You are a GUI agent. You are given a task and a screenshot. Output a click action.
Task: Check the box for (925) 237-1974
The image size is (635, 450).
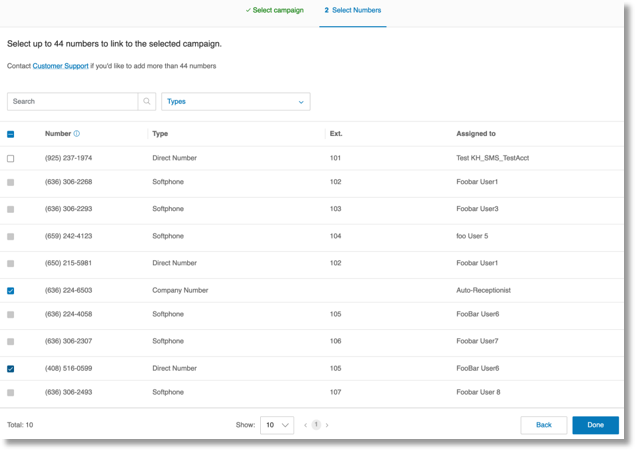(x=11, y=158)
